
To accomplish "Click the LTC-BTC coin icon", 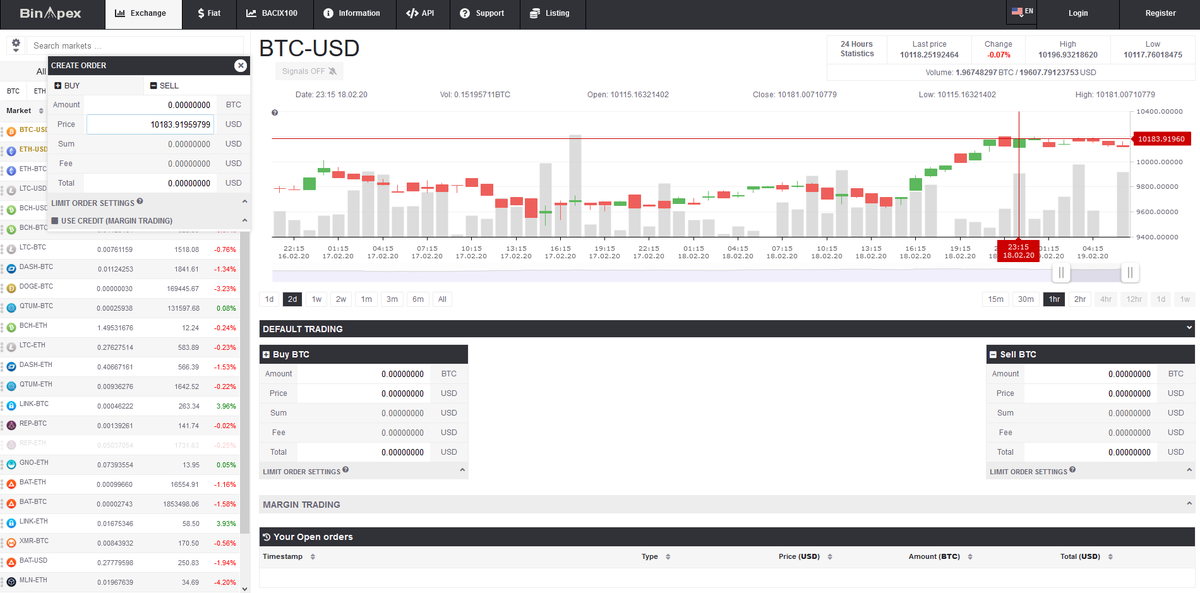I will [x=11, y=247].
